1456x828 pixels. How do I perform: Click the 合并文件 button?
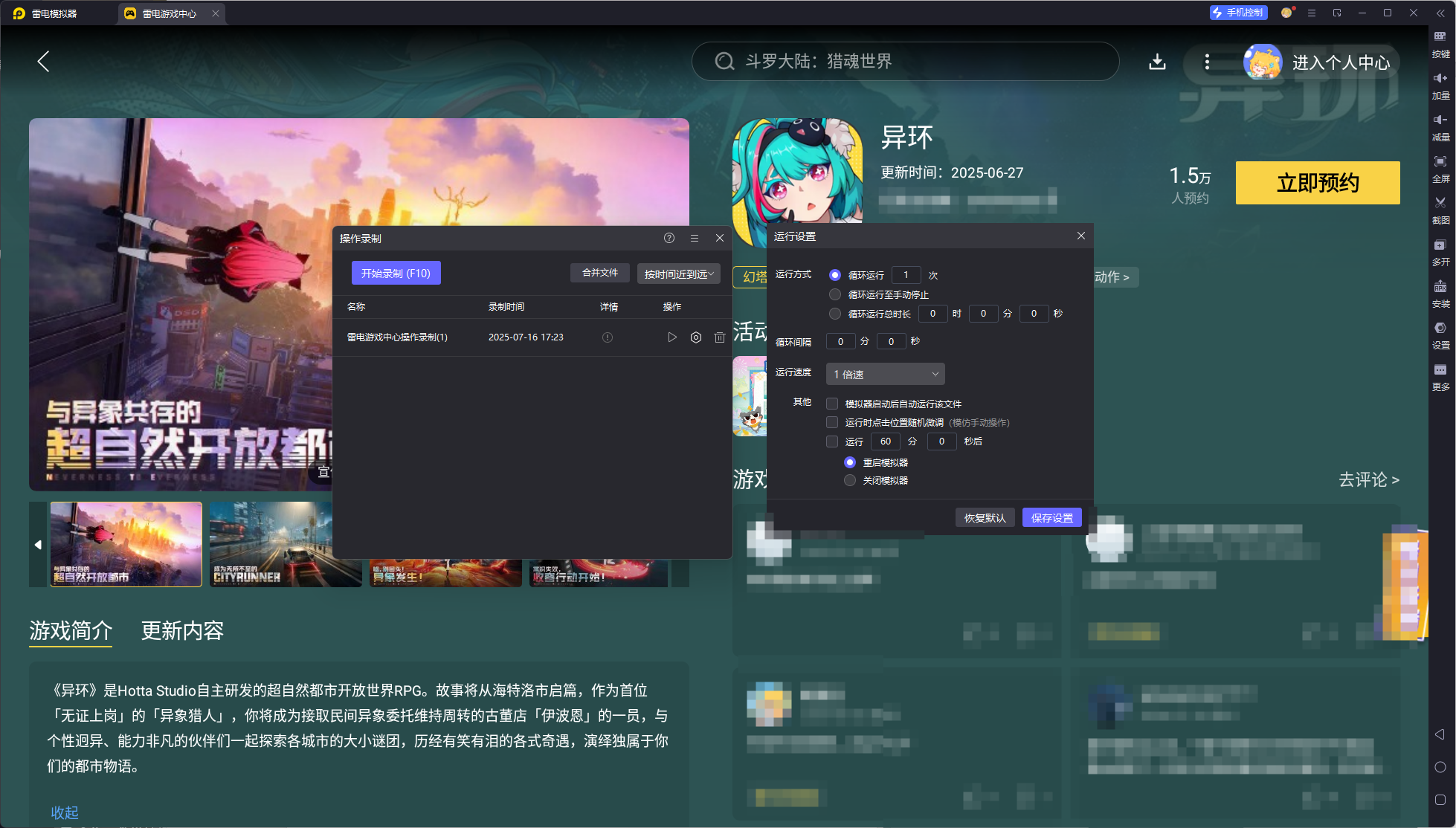tap(600, 273)
